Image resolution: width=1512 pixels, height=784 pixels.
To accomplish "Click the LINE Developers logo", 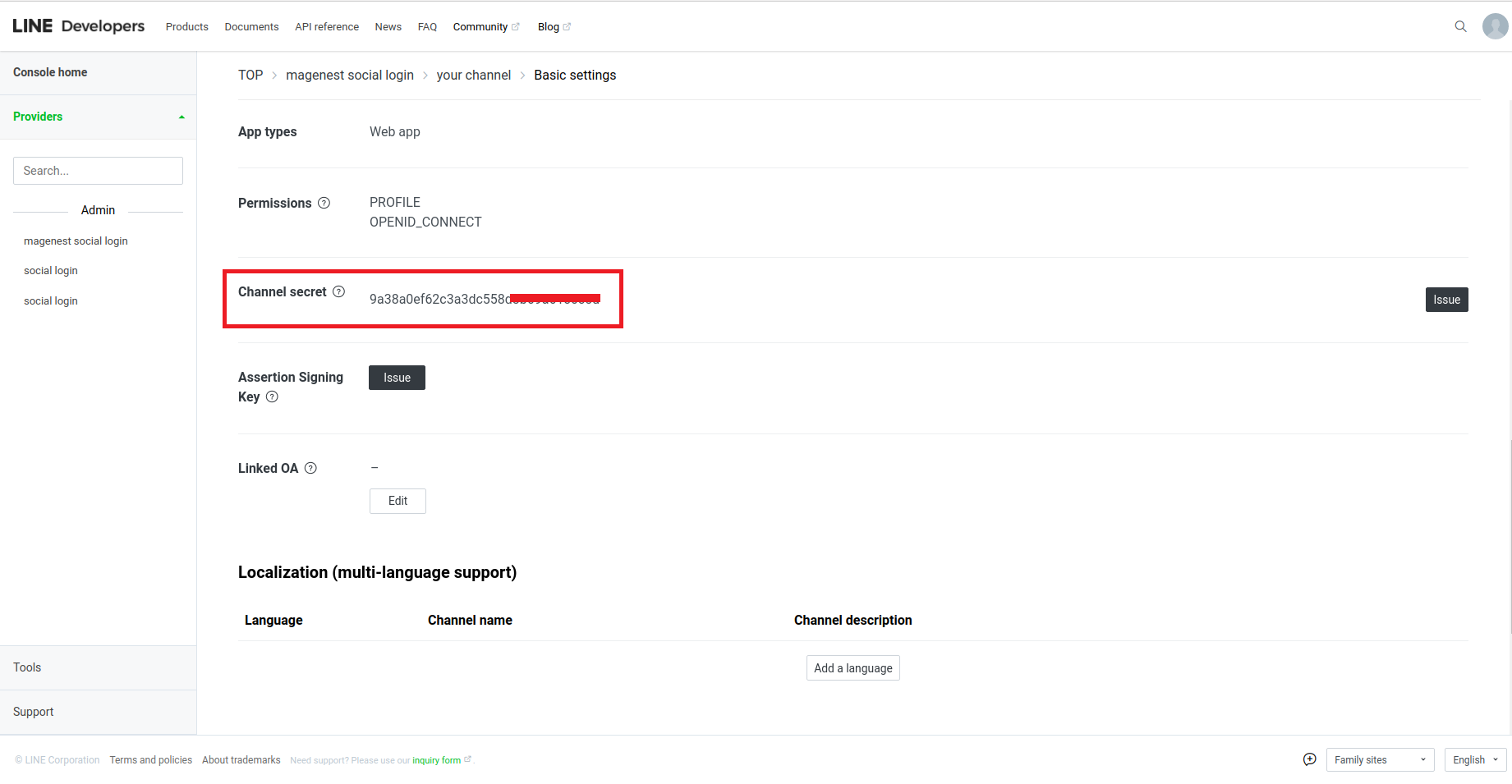I will tap(79, 26).
